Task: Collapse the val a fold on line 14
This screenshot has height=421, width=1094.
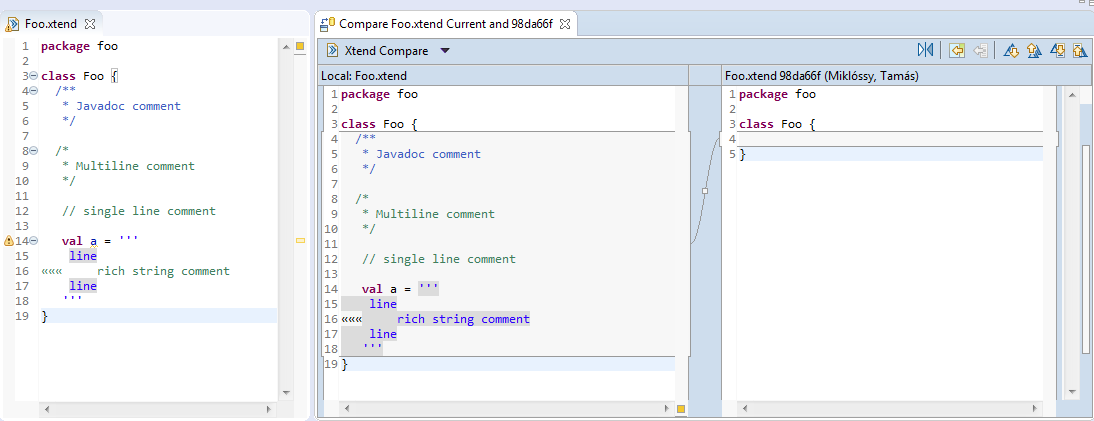Action: 33,241
